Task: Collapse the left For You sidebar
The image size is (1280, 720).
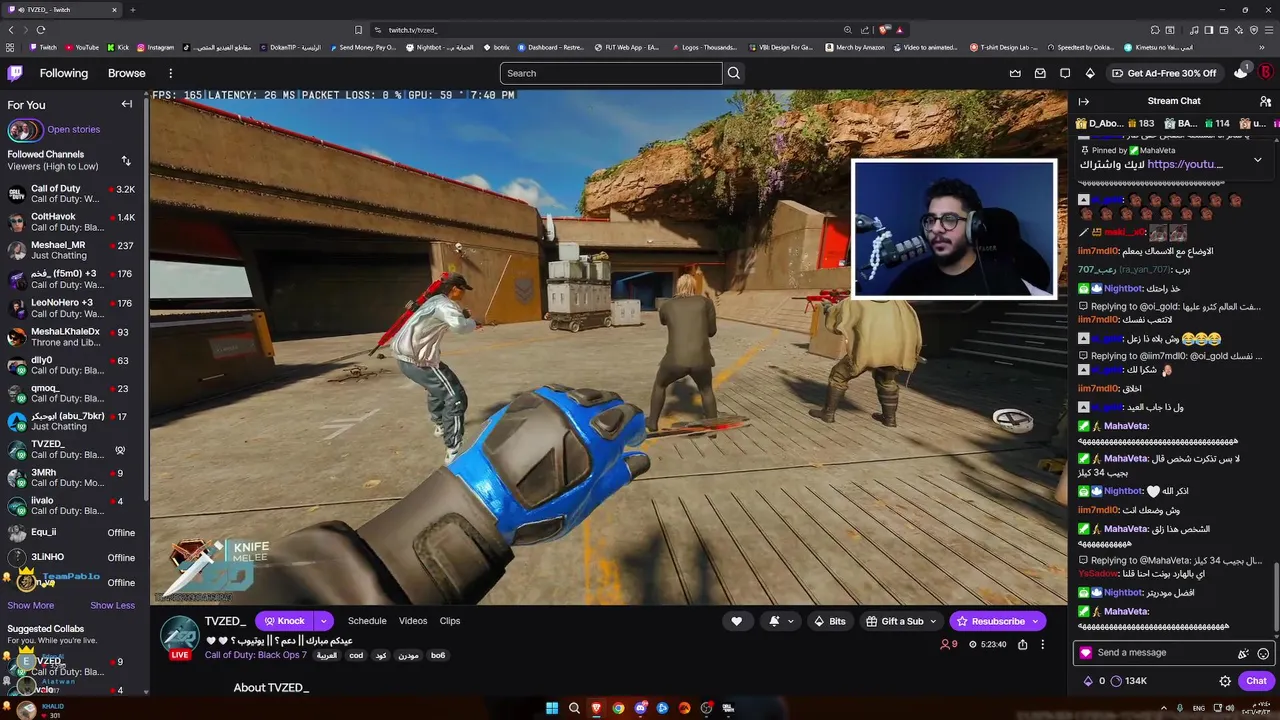Action: [x=127, y=104]
